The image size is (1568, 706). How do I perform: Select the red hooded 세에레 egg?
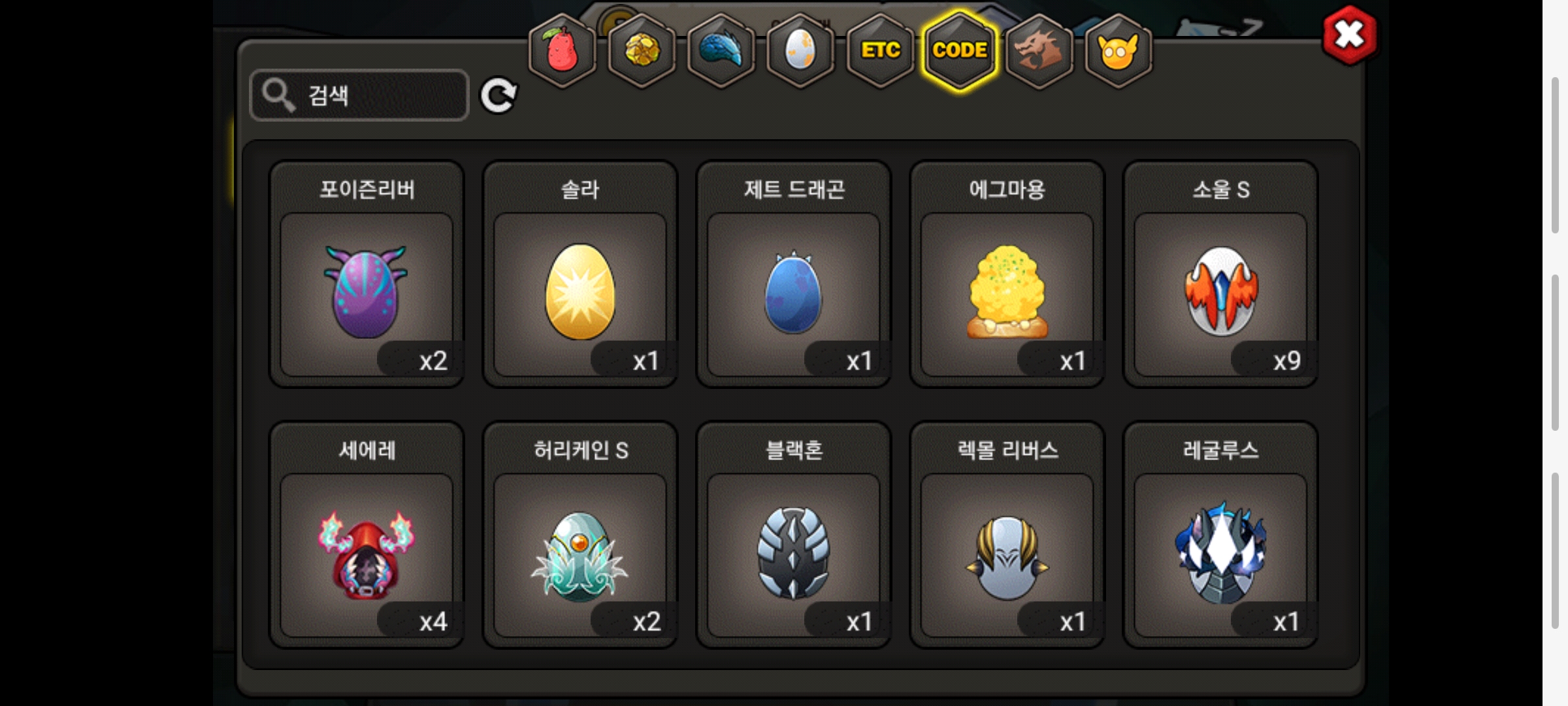[x=367, y=535]
